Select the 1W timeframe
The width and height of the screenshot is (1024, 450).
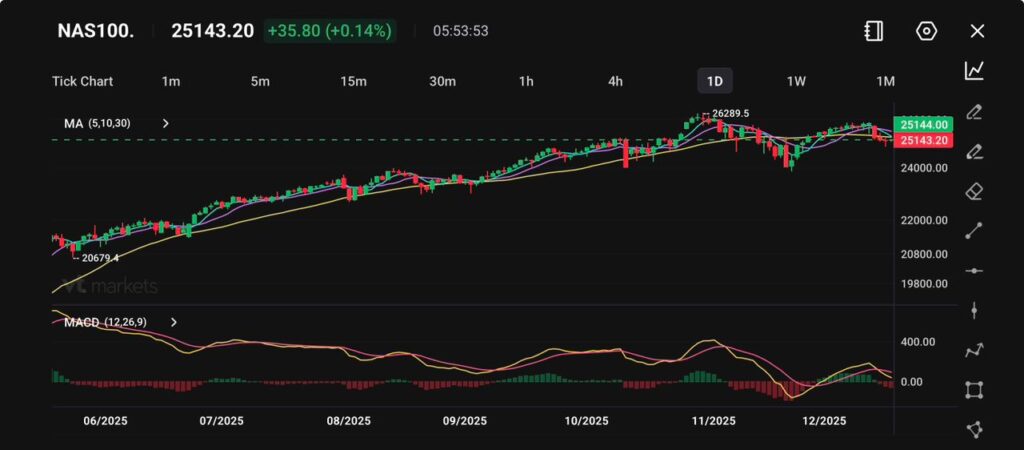[796, 81]
